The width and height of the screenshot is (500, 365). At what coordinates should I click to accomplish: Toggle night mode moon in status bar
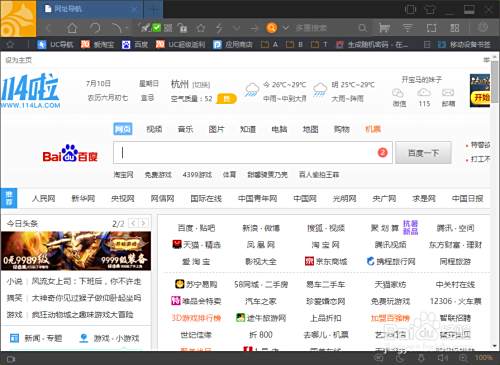(x=400, y=358)
